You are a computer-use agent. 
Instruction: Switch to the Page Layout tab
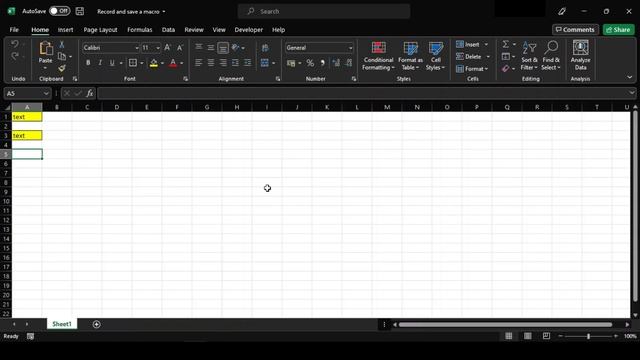click(100, 30)
